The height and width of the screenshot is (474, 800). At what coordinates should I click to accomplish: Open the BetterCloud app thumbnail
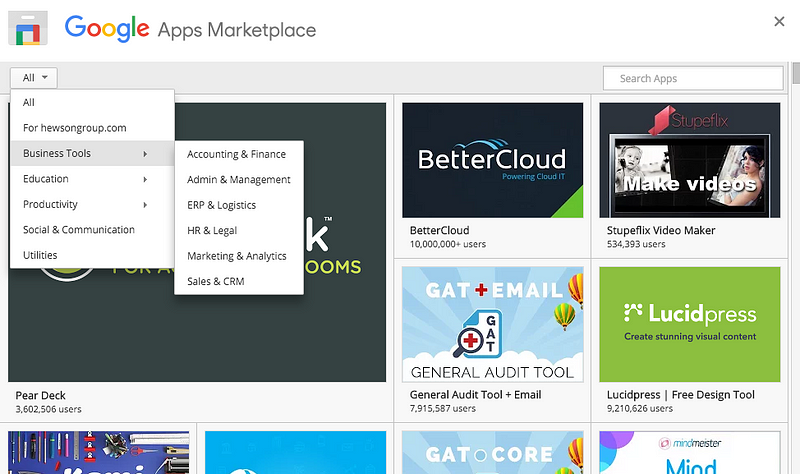point(492,160)
